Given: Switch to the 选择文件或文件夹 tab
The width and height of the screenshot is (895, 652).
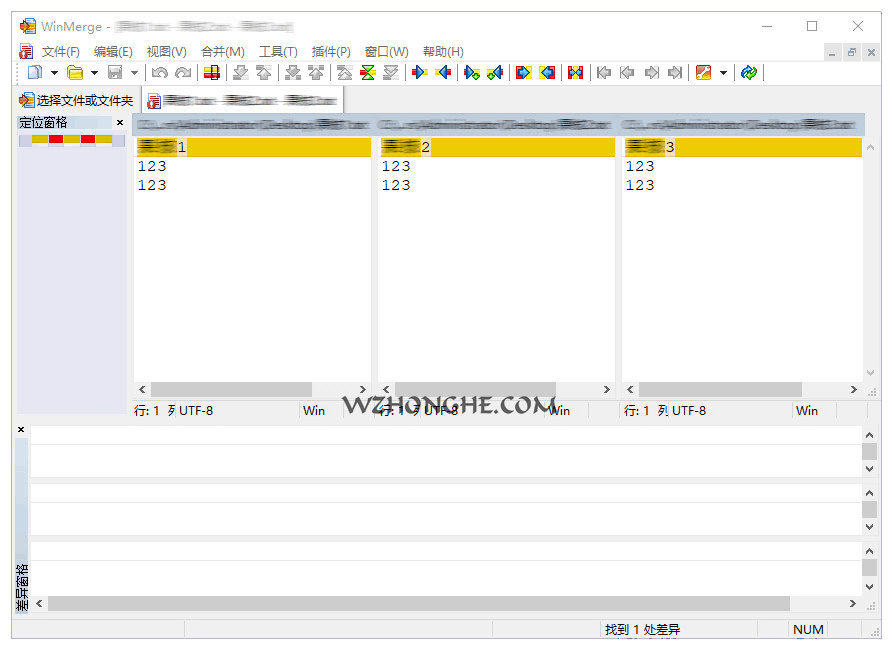Looking at the screenshot, I should (77, 100).
